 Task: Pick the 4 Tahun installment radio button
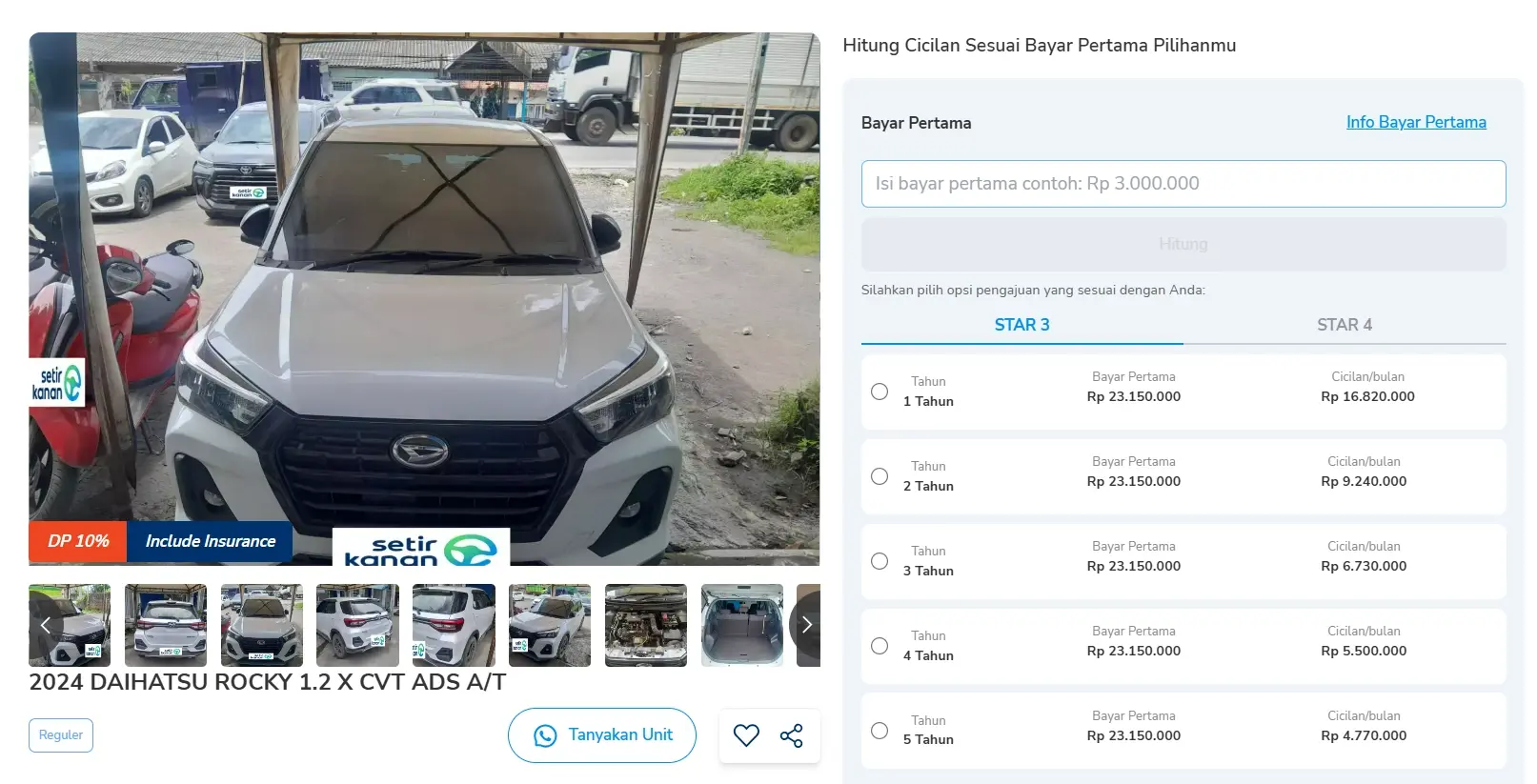(x=880, y=646)
